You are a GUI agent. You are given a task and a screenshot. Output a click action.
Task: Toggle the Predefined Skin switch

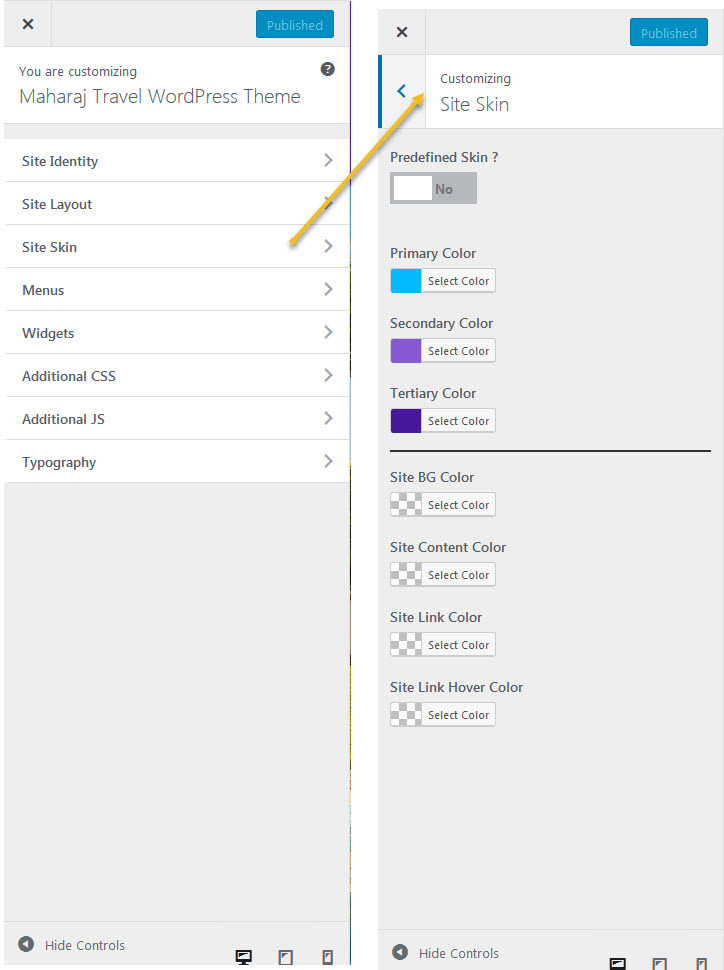tap(433, 188)
